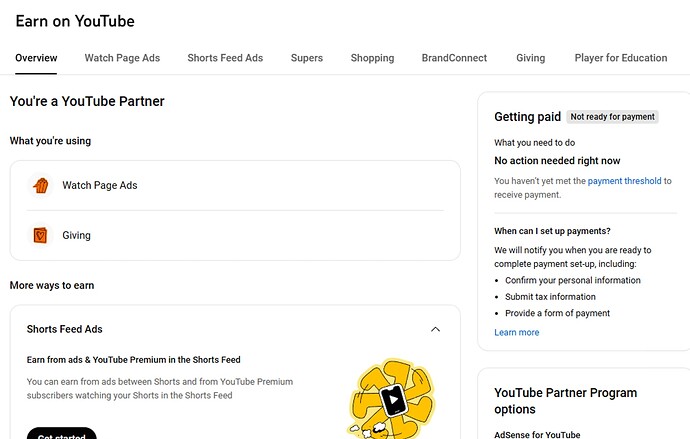690x439 pixels.
Task: Click the What you're using heading
Action: pos(50,141)
